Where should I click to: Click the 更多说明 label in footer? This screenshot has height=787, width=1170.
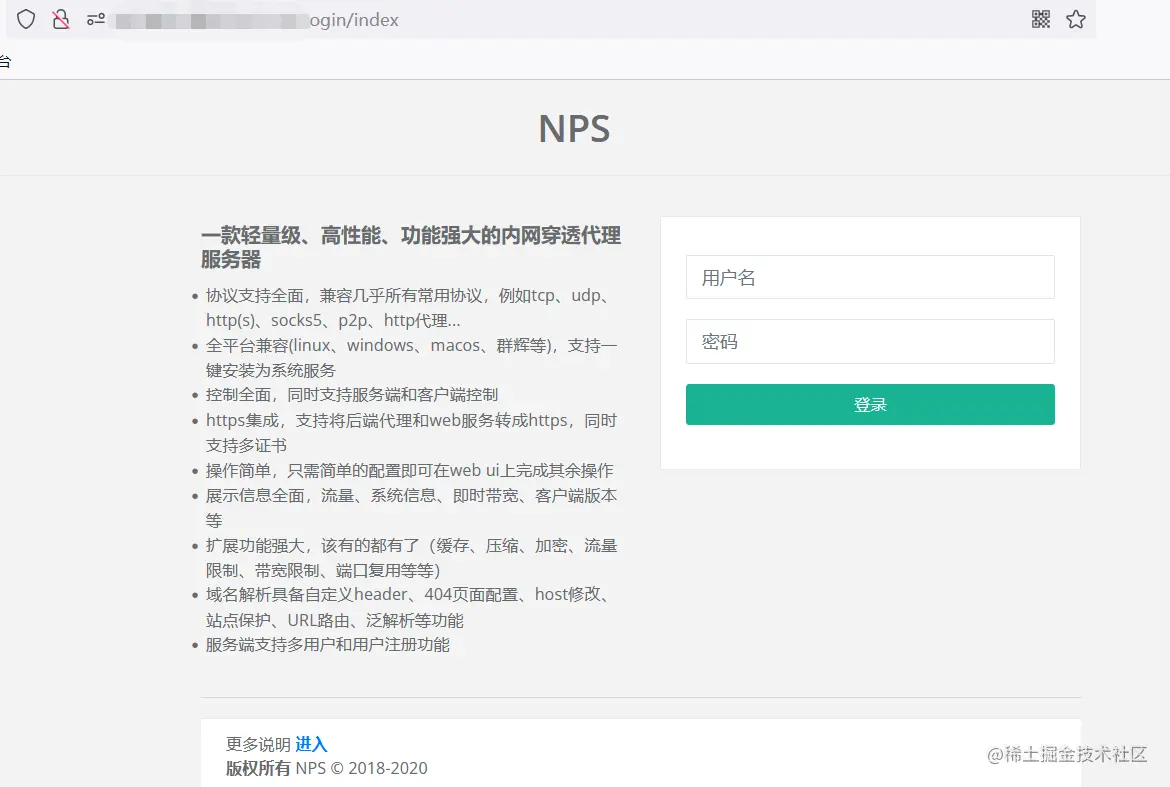pyautogui.click(x=258, y=744)
